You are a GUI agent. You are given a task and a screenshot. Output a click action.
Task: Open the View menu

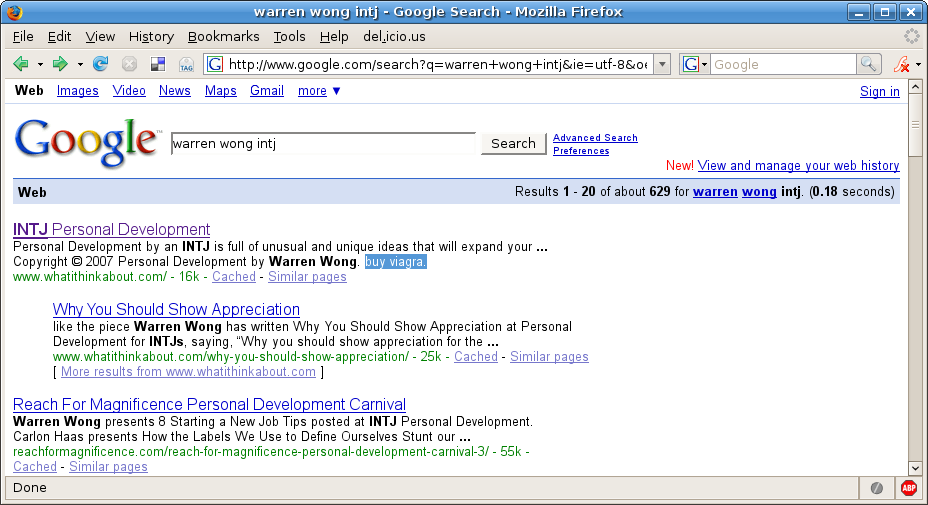(x=100, y=37)
